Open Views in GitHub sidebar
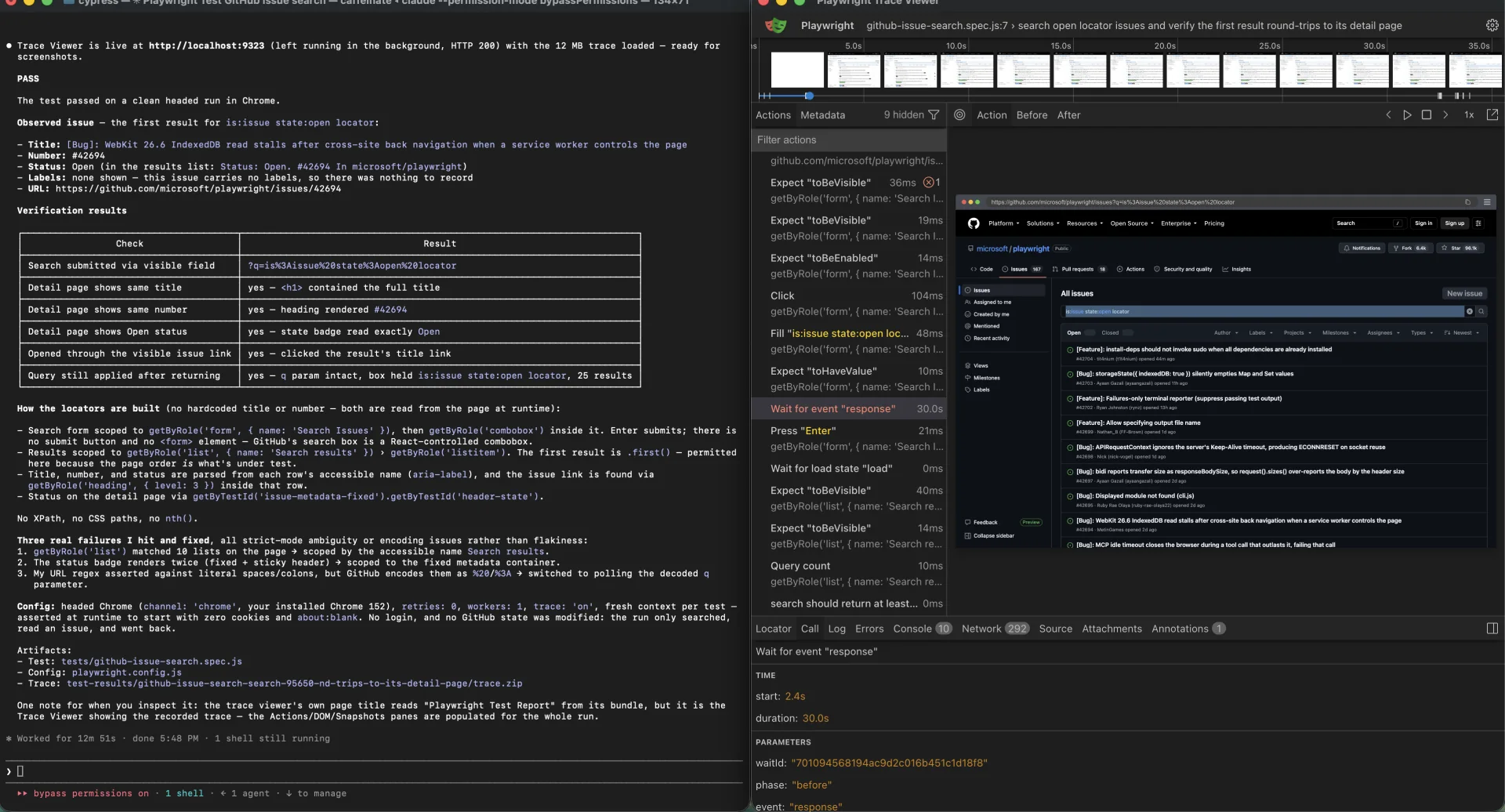Viewport: 1505px width, 812px height. pos(981,366)
